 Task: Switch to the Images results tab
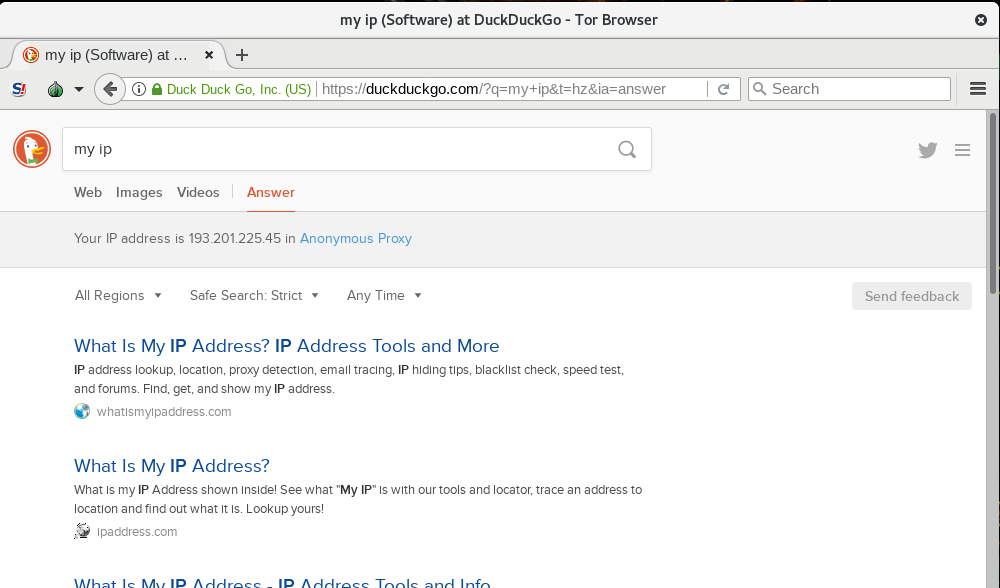click(139, 192)
